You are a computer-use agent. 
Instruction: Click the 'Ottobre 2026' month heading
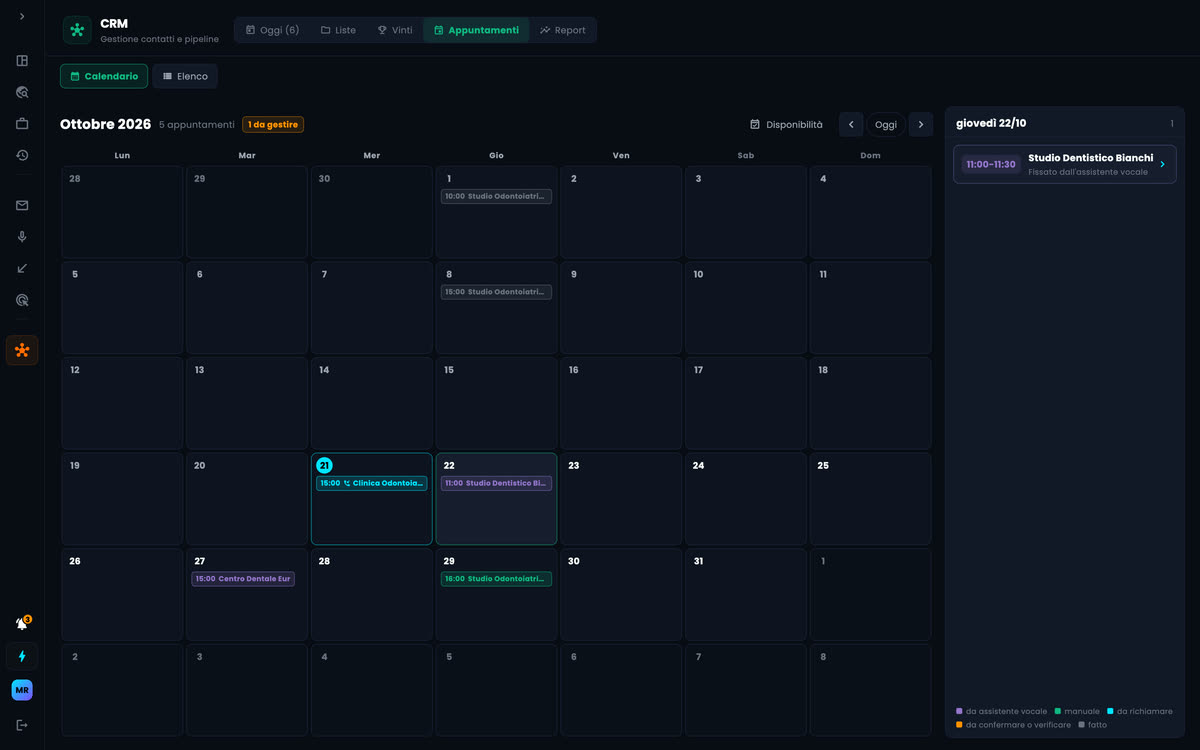point(105,125)
